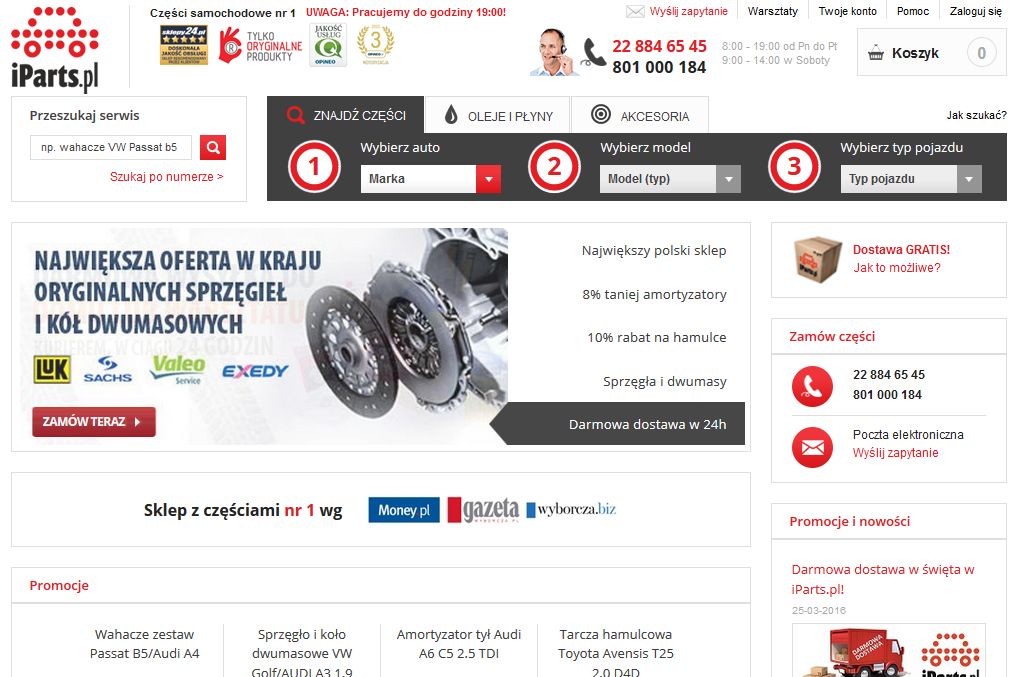The image size is (1016, 677).
Task: Click the sklepy24.pl rating badge
Action: click(x=184, y=45)
